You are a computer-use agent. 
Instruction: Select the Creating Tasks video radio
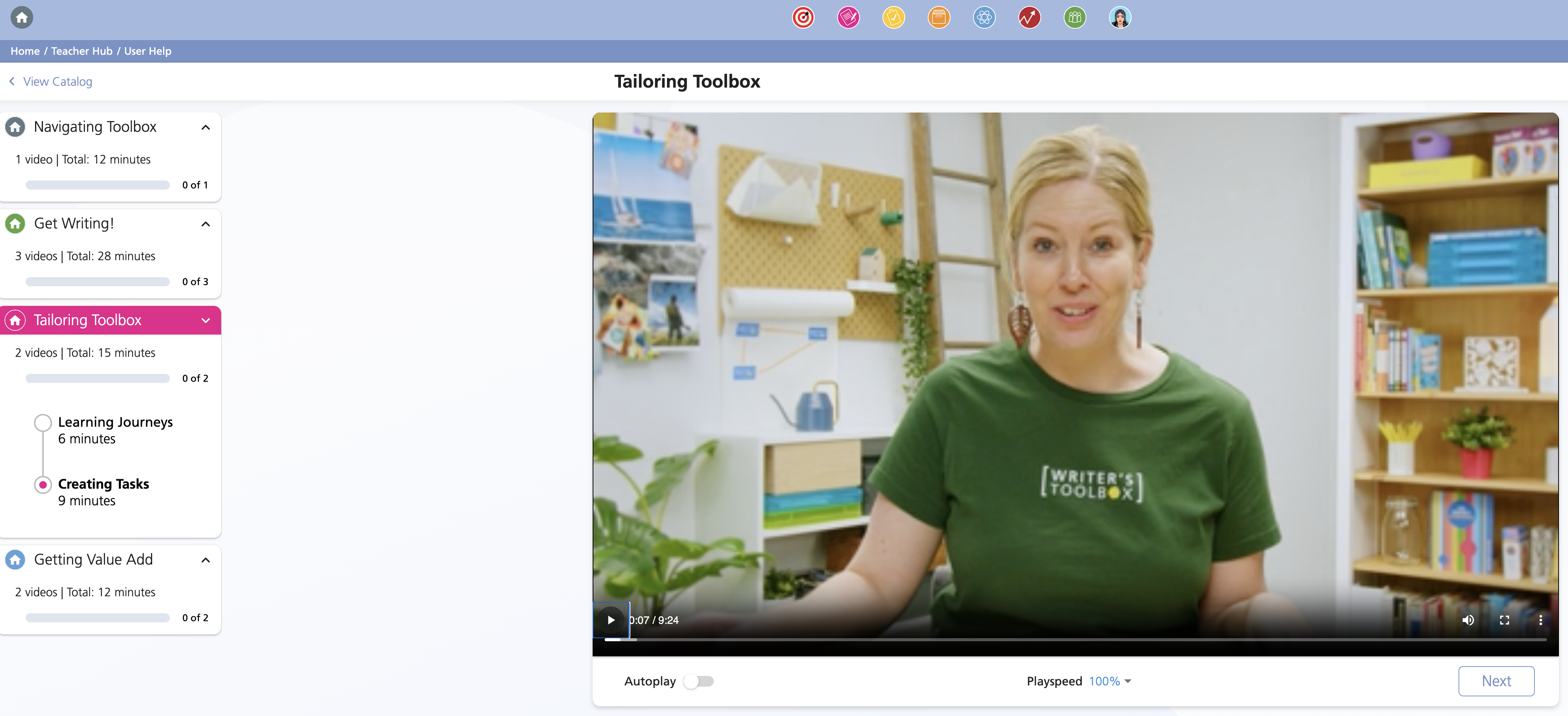coord(43,485)
